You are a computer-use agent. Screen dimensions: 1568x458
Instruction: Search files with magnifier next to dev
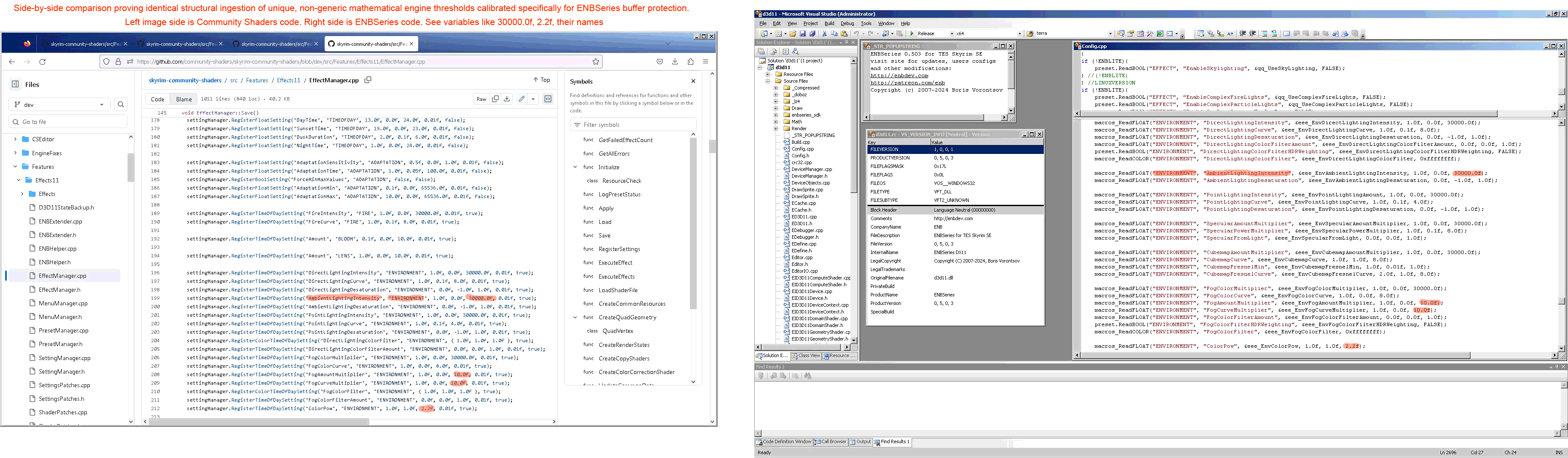pyautogui.click(x=120, y=104)
